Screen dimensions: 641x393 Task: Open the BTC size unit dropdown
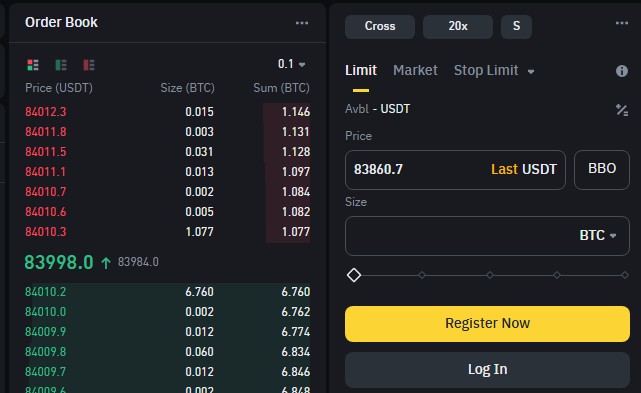click(598, 235)
